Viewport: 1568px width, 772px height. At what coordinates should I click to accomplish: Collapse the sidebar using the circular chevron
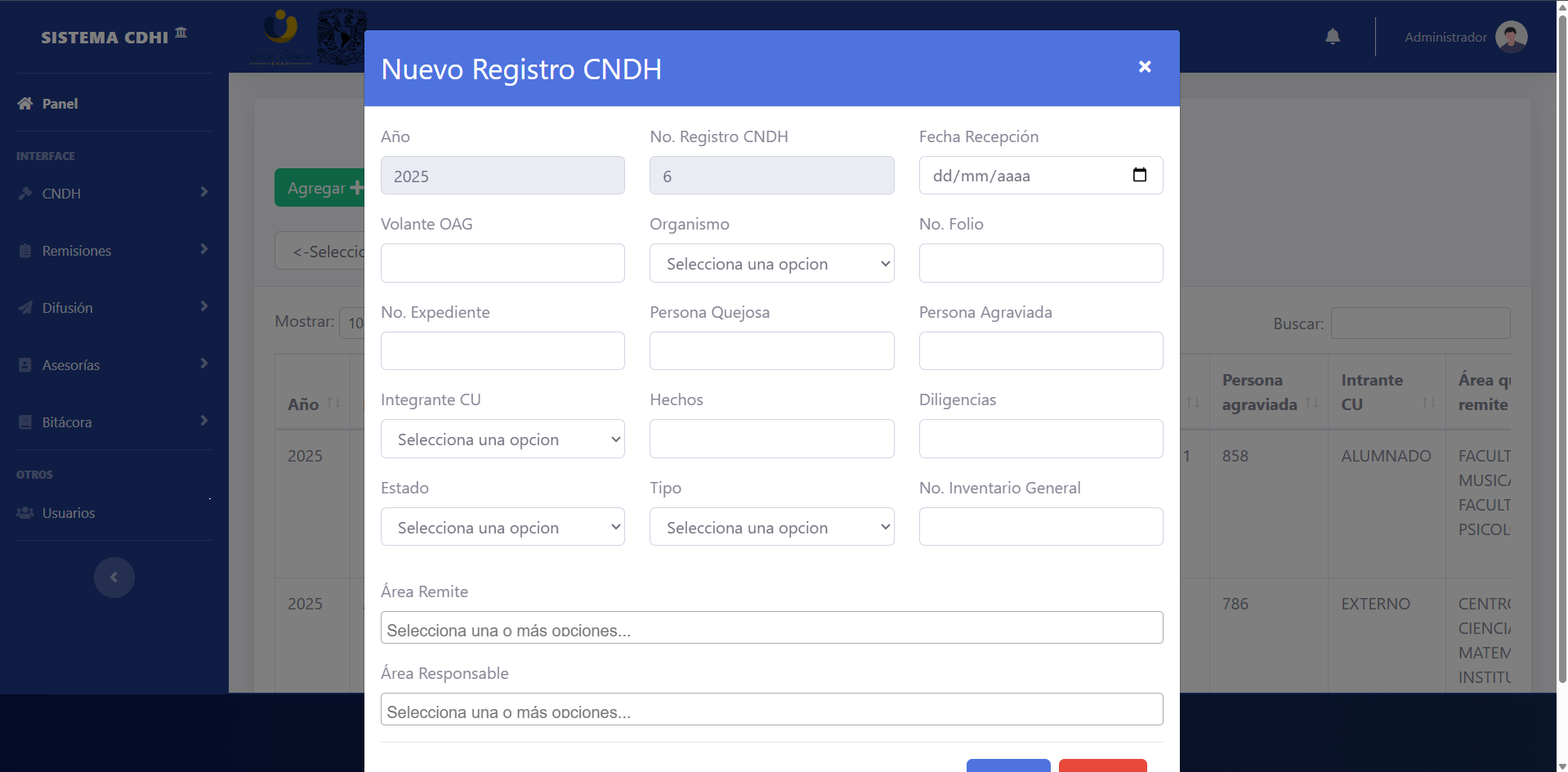(114, 577)
